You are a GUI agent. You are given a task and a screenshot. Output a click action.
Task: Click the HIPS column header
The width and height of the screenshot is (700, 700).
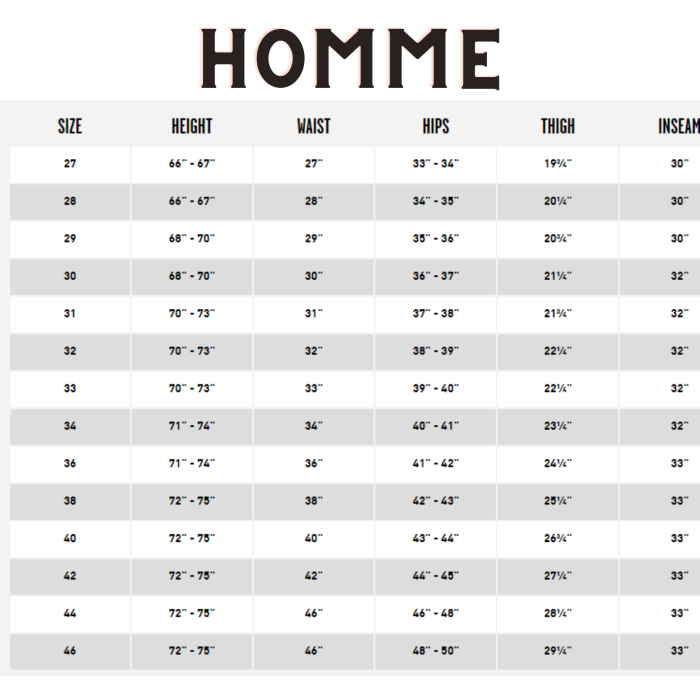pos(436,126)
